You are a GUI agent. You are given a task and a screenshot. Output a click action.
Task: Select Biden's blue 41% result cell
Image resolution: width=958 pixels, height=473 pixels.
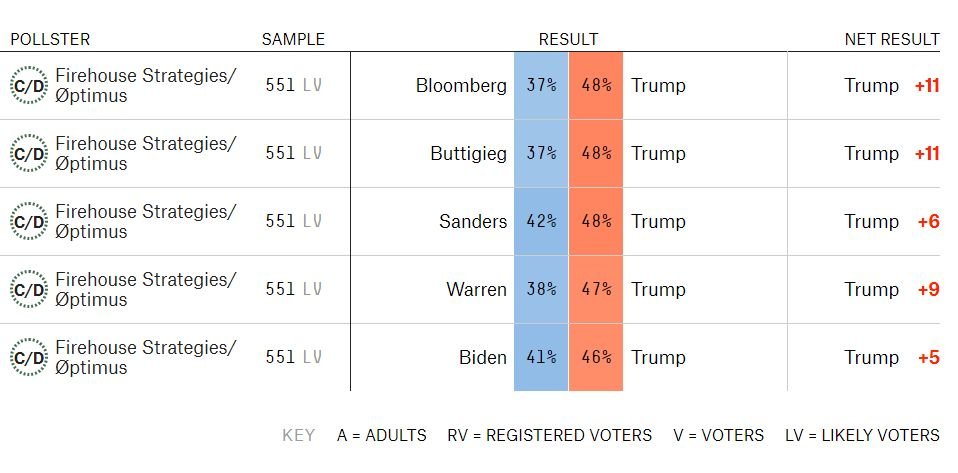click(x=541, y=358)
